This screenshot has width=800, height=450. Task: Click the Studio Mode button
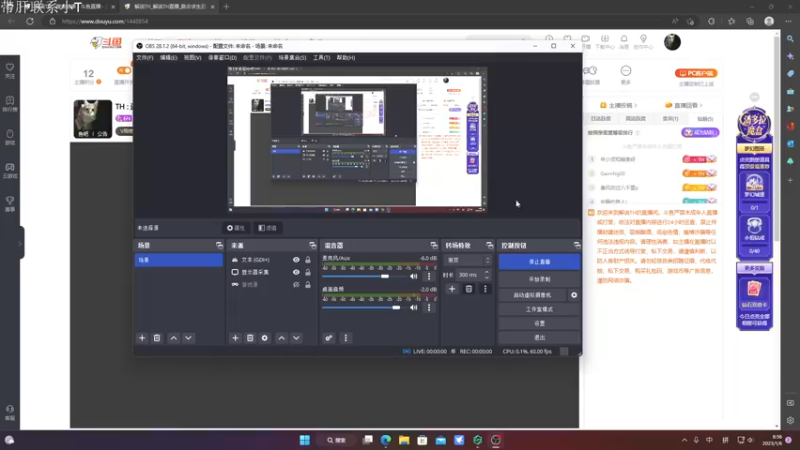click(539, 309)
